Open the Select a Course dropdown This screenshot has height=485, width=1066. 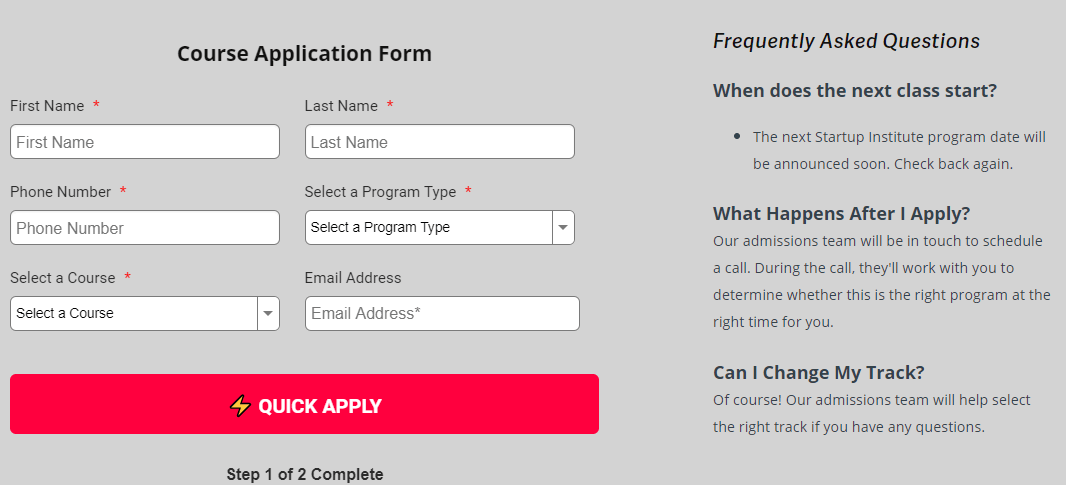click(145, 314)
